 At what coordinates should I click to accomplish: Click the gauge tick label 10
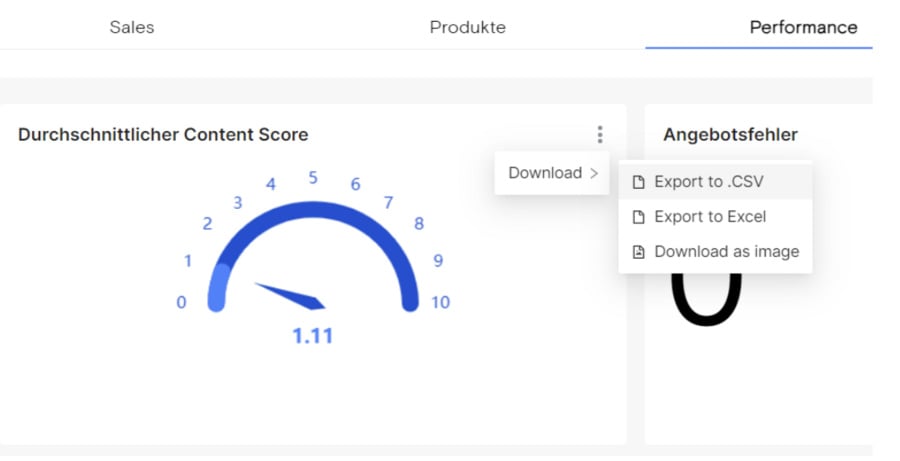(x=440, y=302)
